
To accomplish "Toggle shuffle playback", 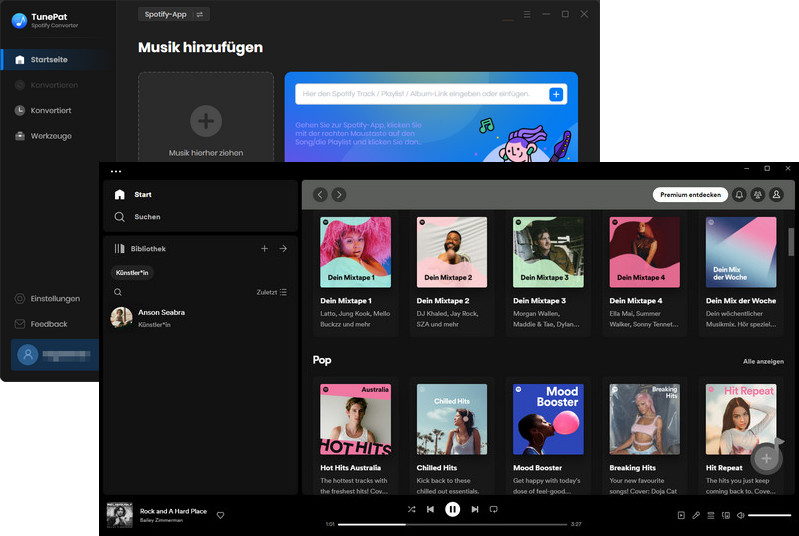I will point(412,509).
